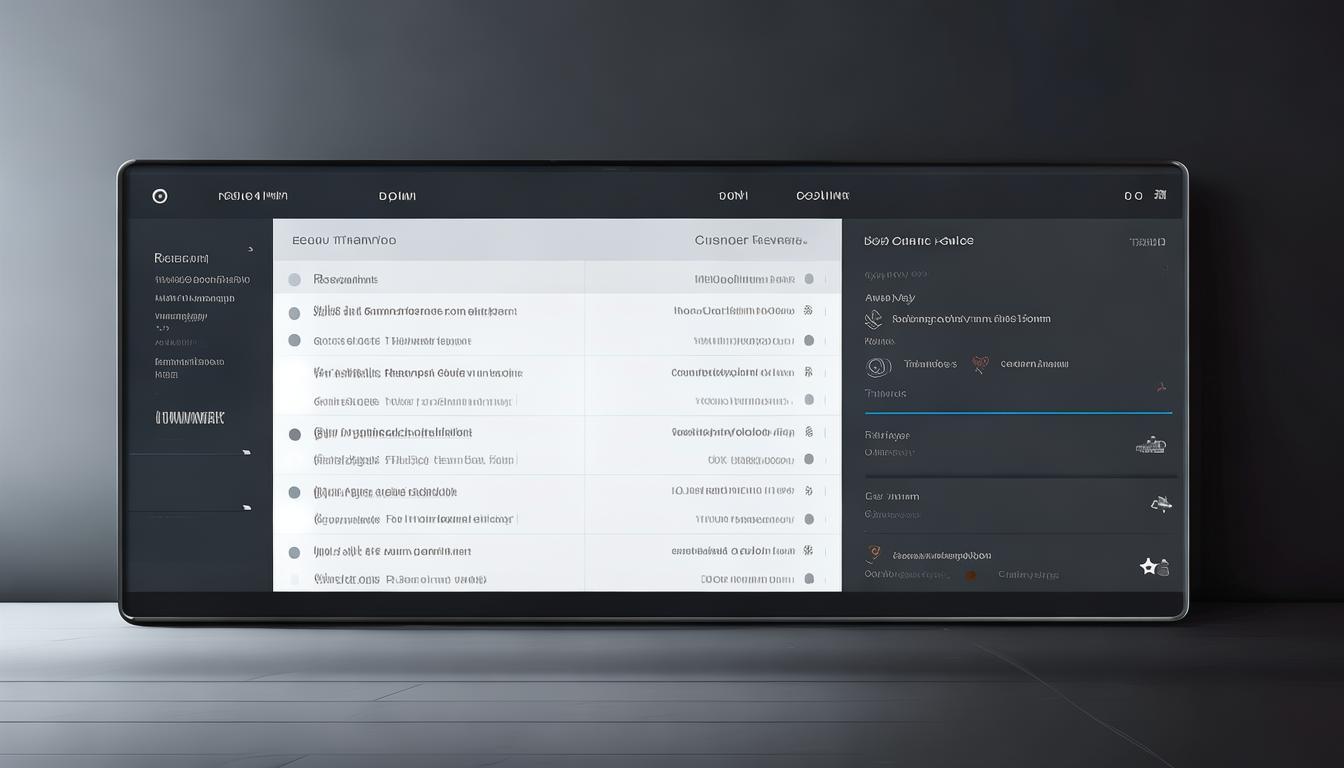
Task: Click the blue progress line in right panel
Action: tap(1018, 412)
